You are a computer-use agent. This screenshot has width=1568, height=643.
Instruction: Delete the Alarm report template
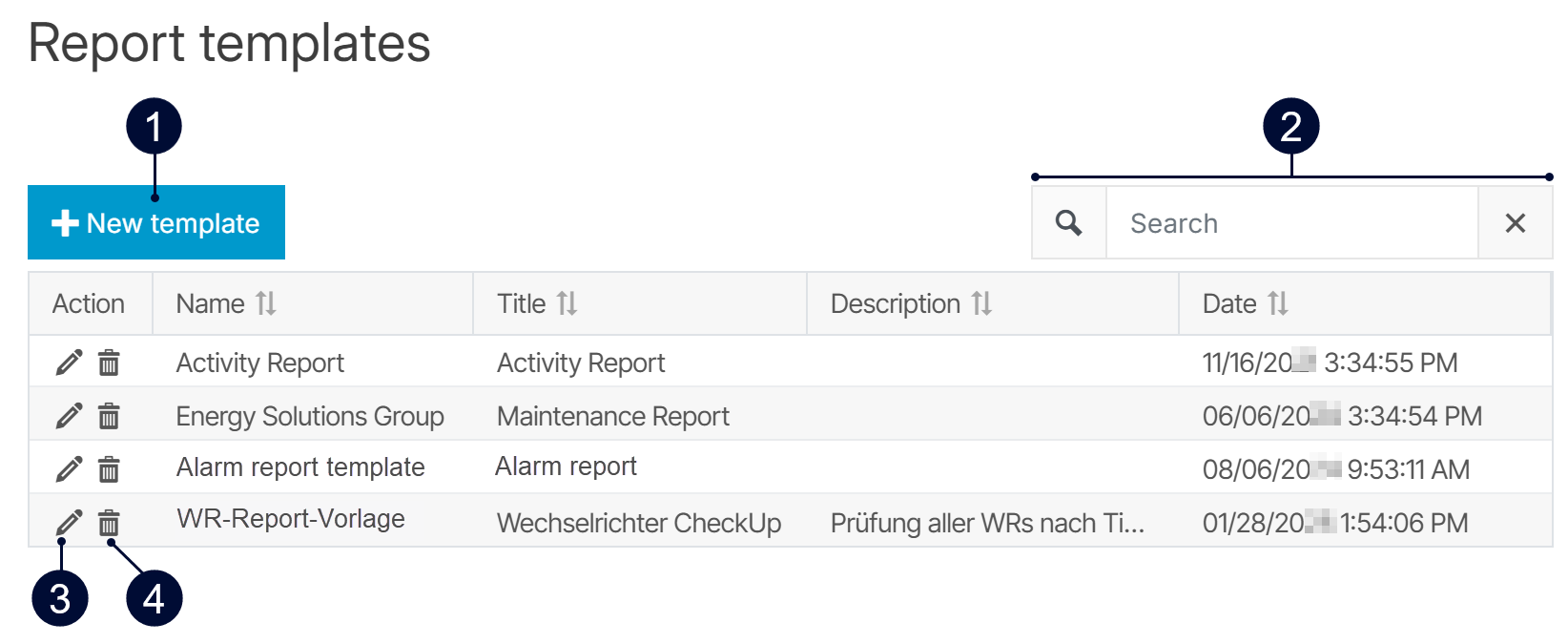110,469
